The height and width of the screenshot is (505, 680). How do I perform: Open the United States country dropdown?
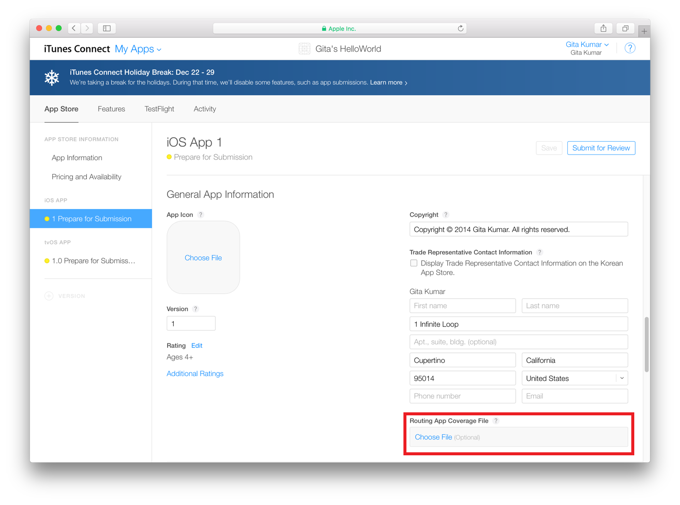click(x=575, y=378)
